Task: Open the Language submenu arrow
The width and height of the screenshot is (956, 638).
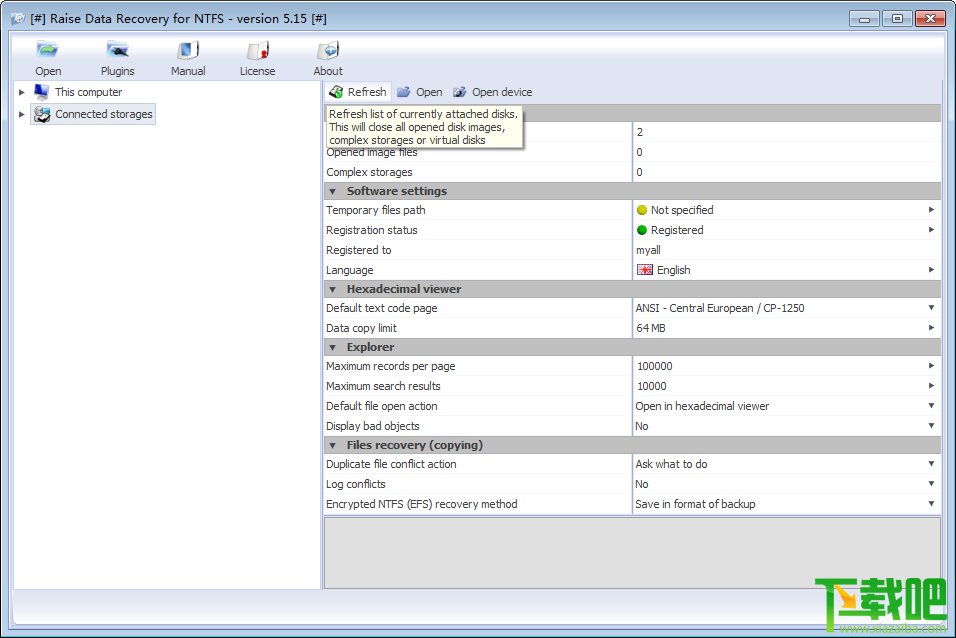Action: tap(931, 270)
